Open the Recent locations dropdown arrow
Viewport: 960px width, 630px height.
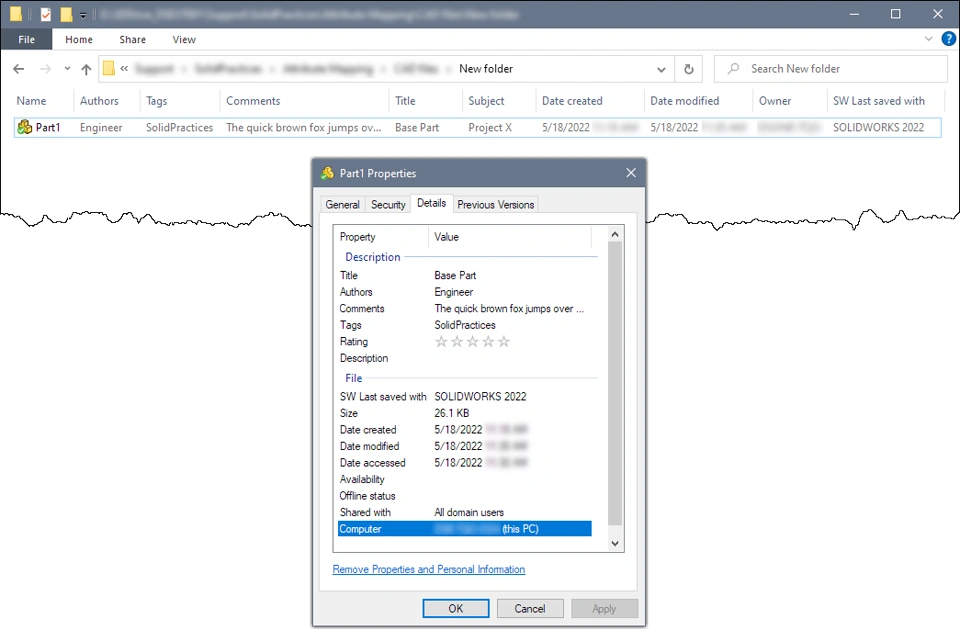tap(67, 69)
